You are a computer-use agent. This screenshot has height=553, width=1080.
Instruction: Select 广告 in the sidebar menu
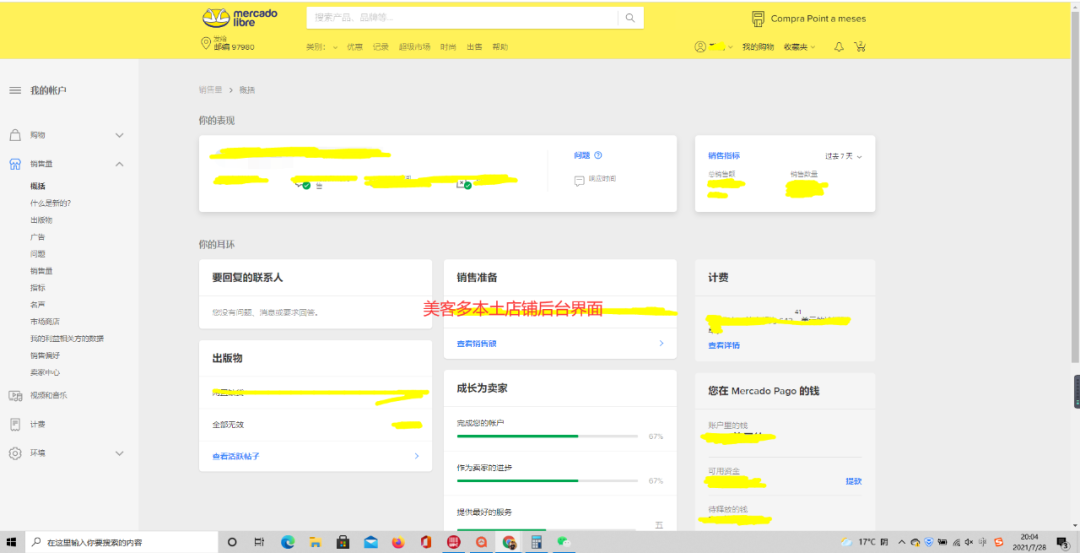pyautogui.click(x=38, y=237)
